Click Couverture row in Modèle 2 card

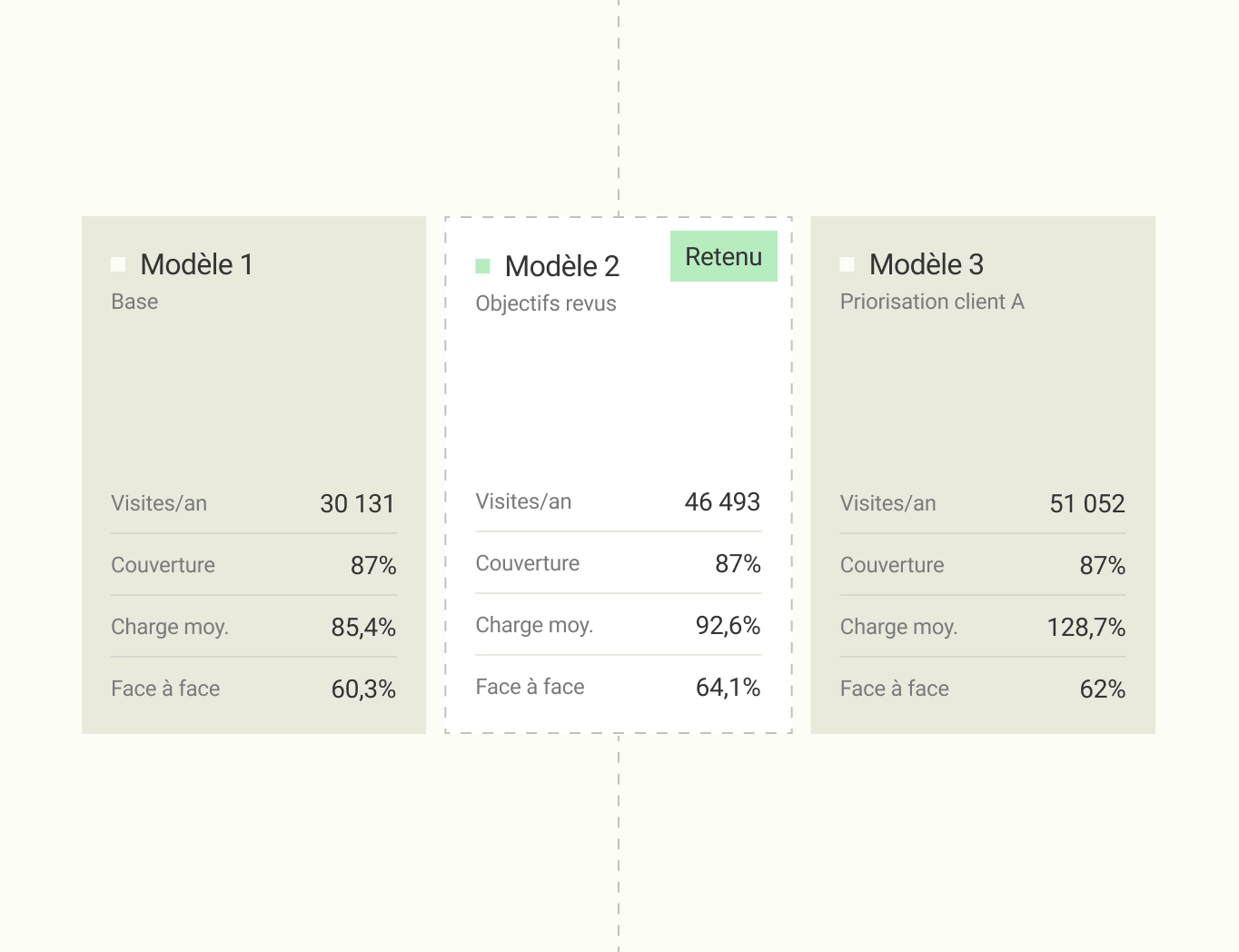tap(619, 563)
